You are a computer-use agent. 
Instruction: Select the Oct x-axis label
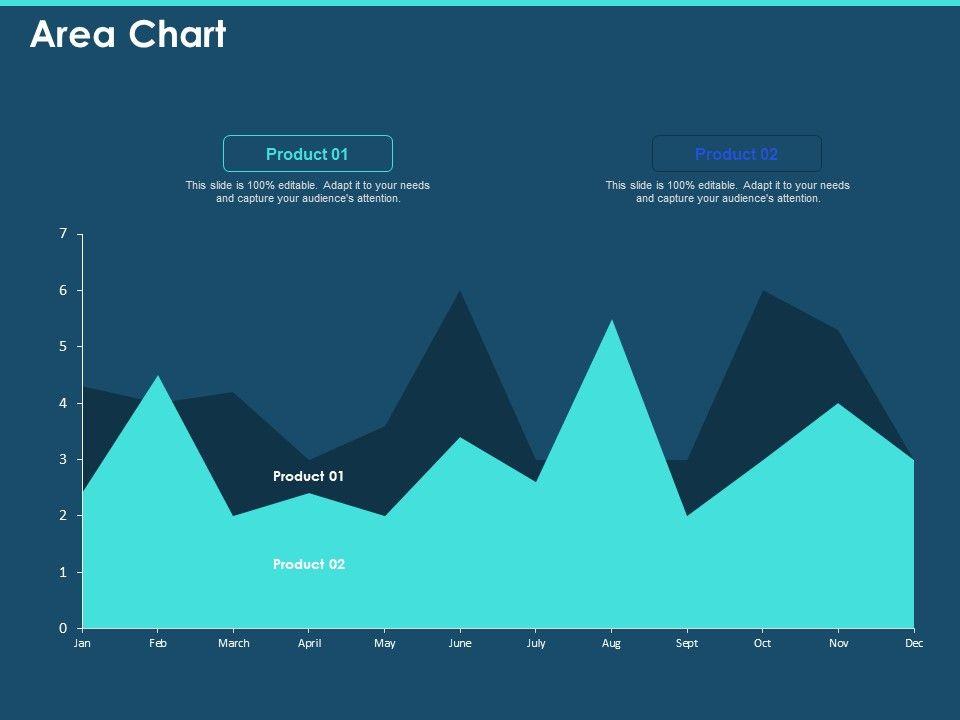click(x=763, y=643)
